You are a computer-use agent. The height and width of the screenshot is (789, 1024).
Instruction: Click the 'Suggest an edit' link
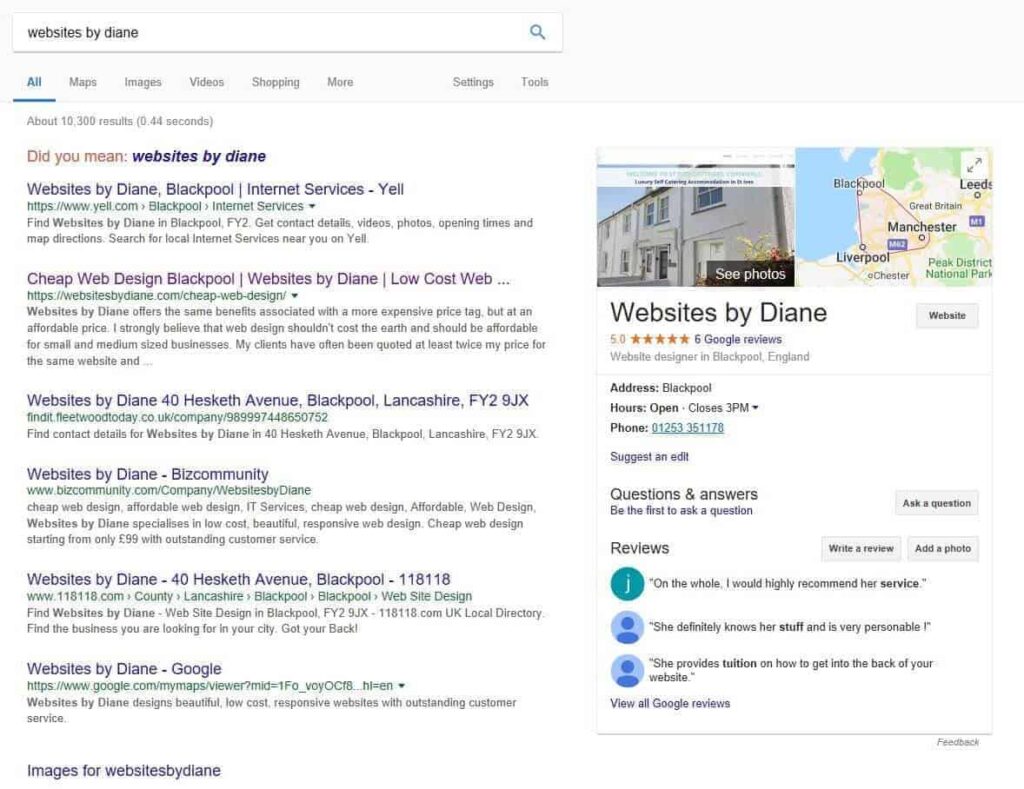[649, 457]
